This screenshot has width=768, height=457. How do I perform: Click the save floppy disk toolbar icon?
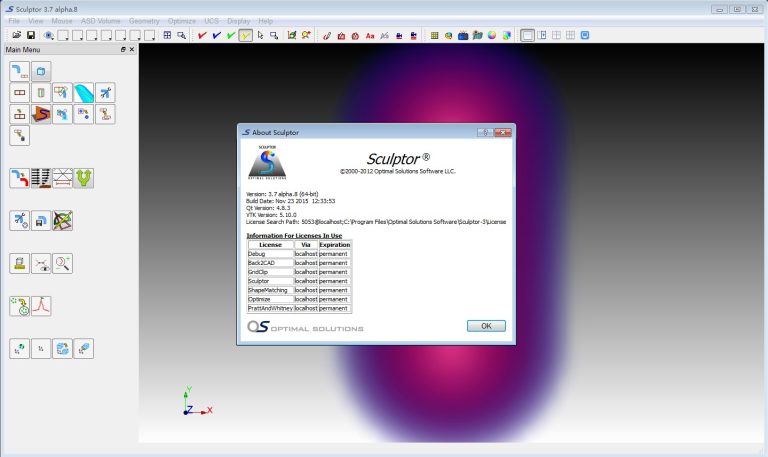tap(31, 35)
